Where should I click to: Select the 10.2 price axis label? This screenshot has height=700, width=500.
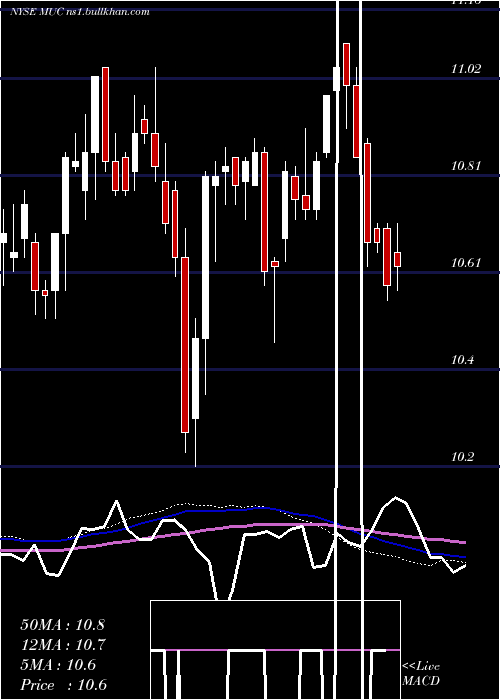(x=462, y=457)
